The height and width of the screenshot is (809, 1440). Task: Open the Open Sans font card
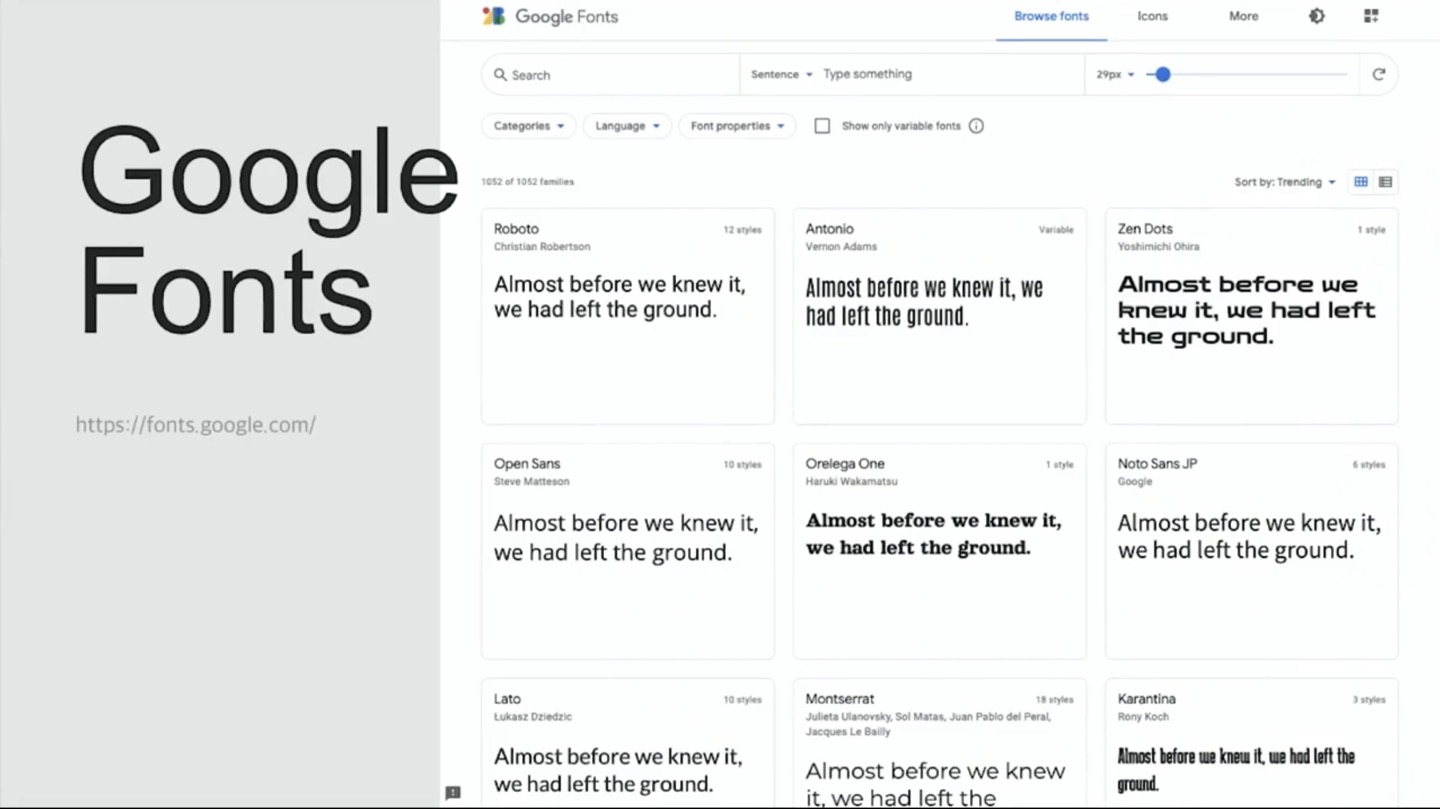tap(628, 551)
